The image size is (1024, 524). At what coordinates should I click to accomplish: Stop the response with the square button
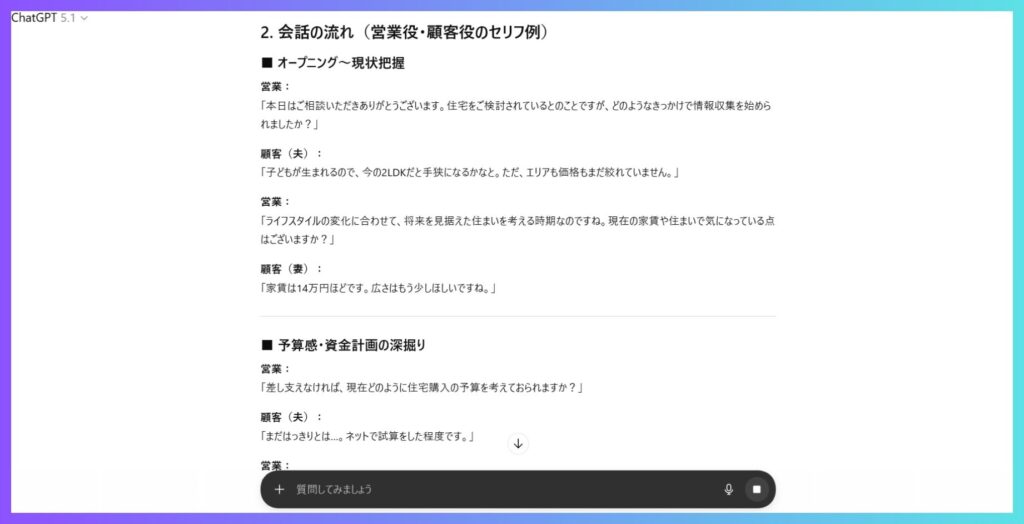757,489
